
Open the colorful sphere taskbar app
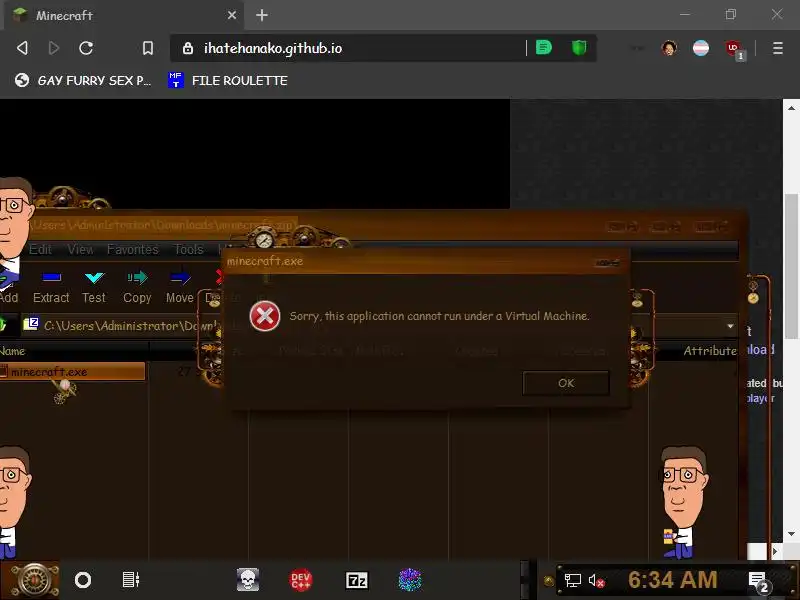410,580
